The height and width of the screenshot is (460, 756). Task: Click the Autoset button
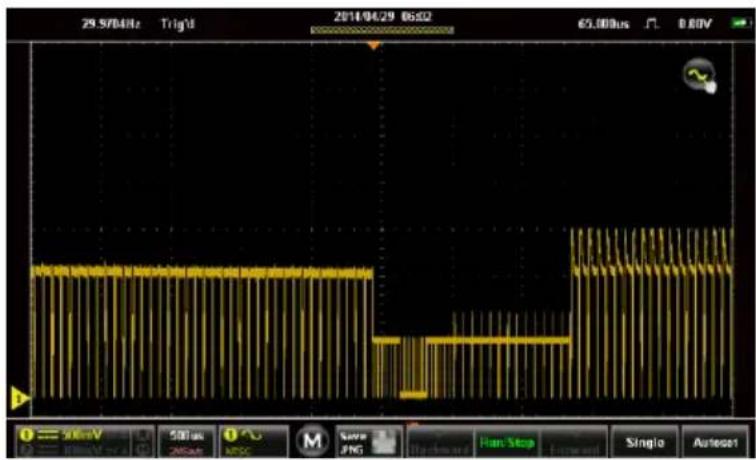click(x=715, y=442)
